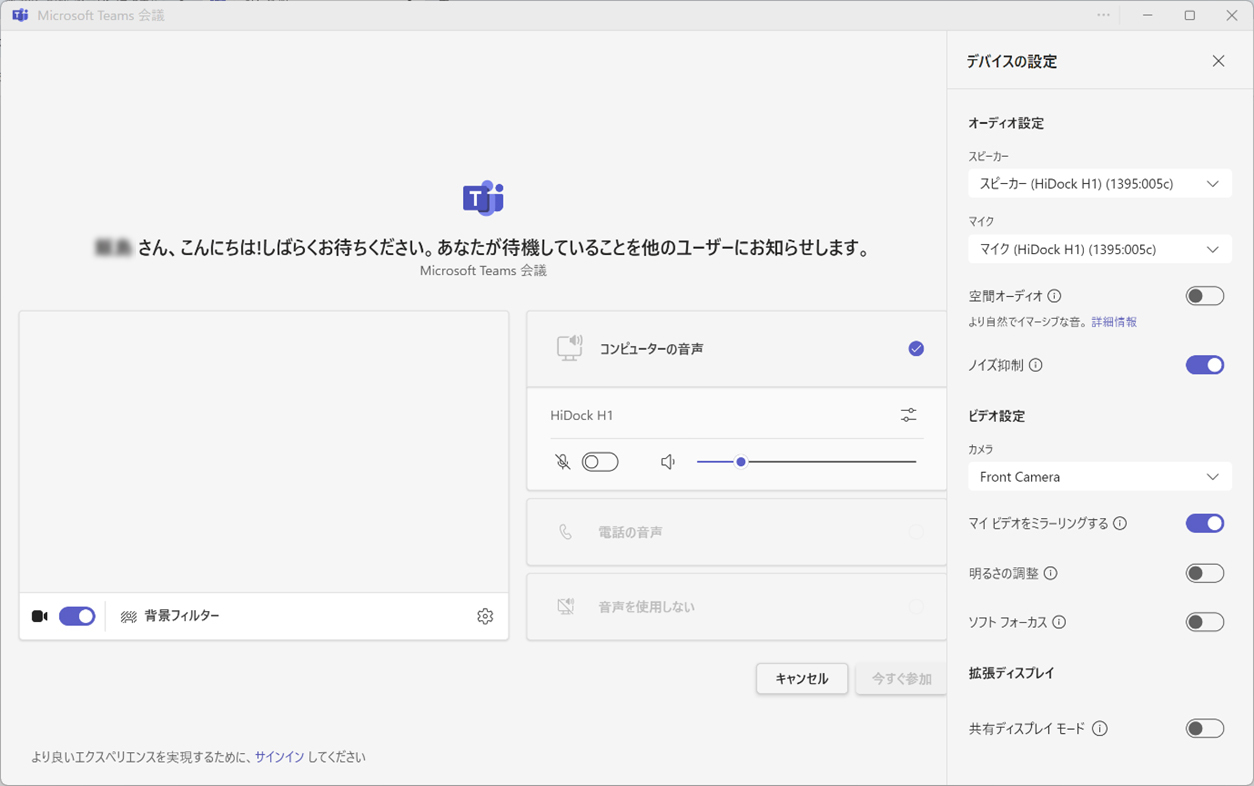Open the マイク device dropdown
Image resolution: width=1254 pixels, height=786 pixels.
(x=1099, y=249)
